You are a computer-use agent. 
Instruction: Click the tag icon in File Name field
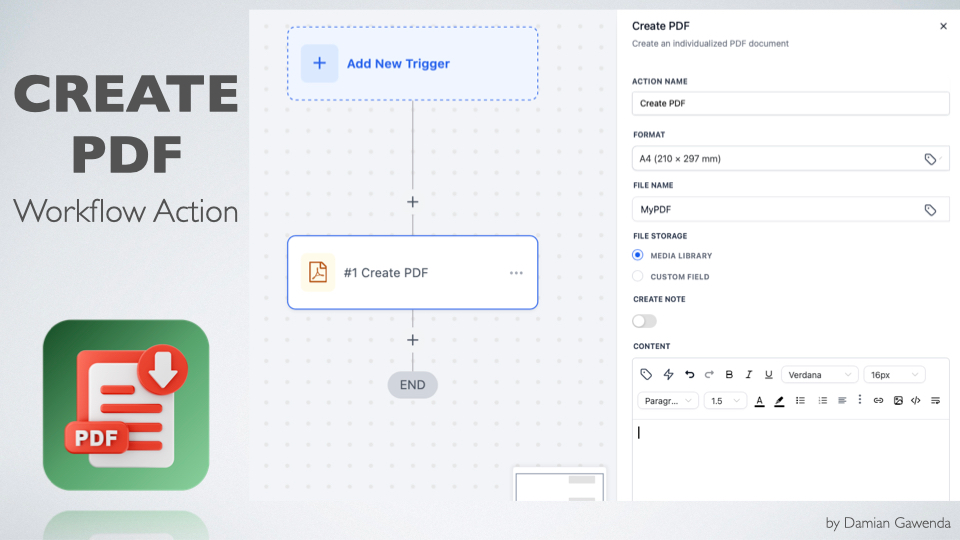[930, 210]
